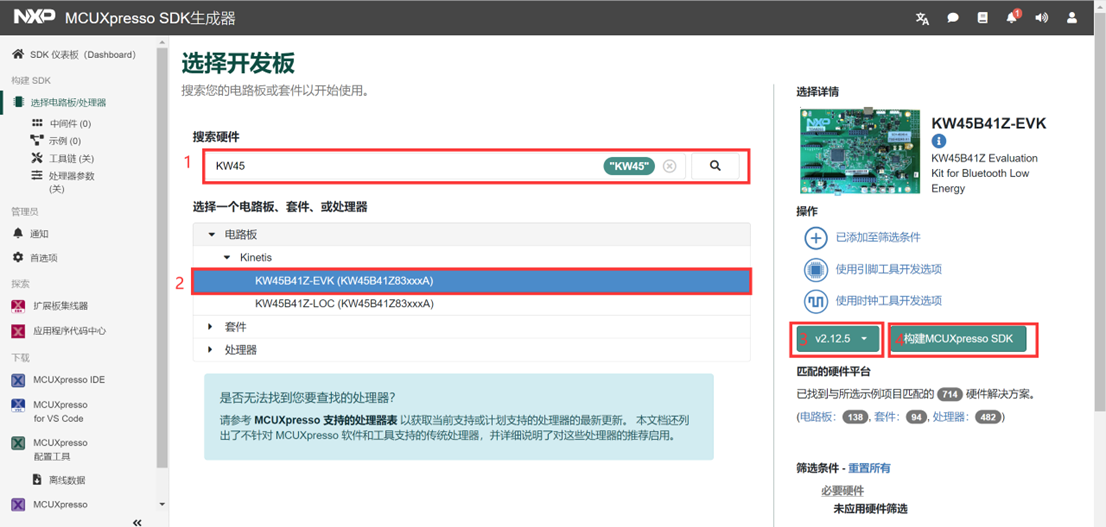This screenshot has width=1106, height=527.
Task: Click the MCUXpresso IDE icon
Action: click(x=18, y=380)
